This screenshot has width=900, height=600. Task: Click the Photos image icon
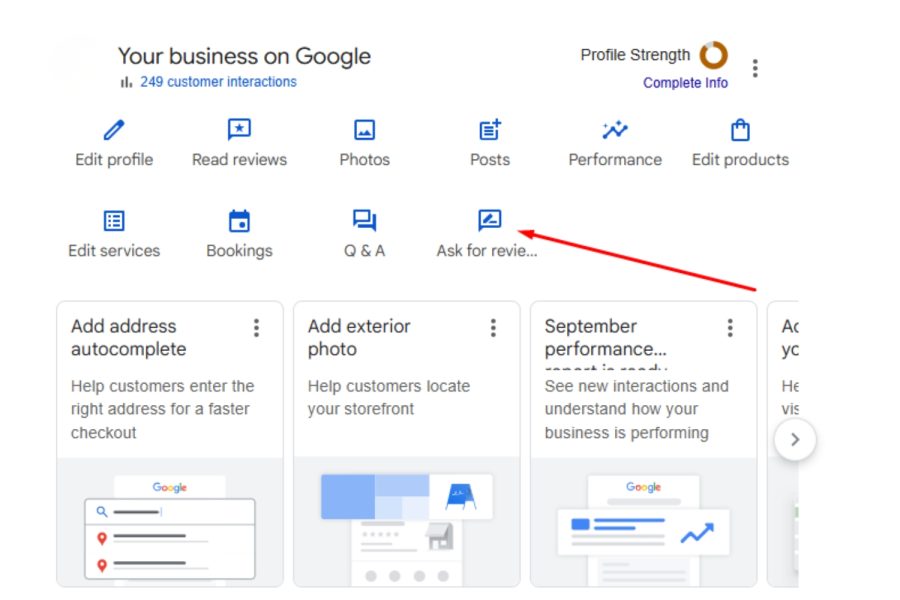pyautogui.click(x=364, y=129)
